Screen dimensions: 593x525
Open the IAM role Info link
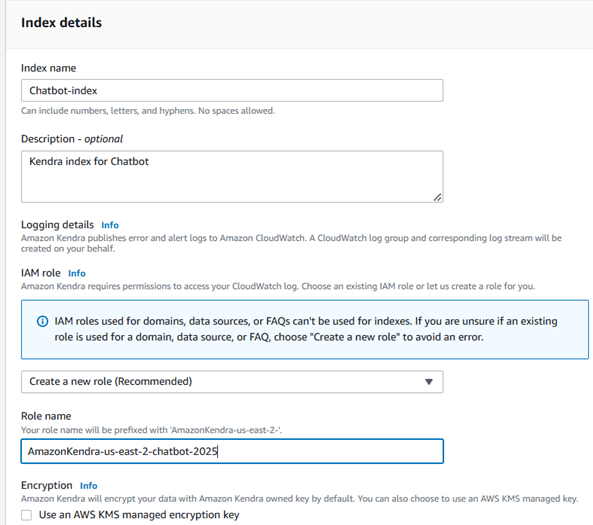click(x=77, y=273)
